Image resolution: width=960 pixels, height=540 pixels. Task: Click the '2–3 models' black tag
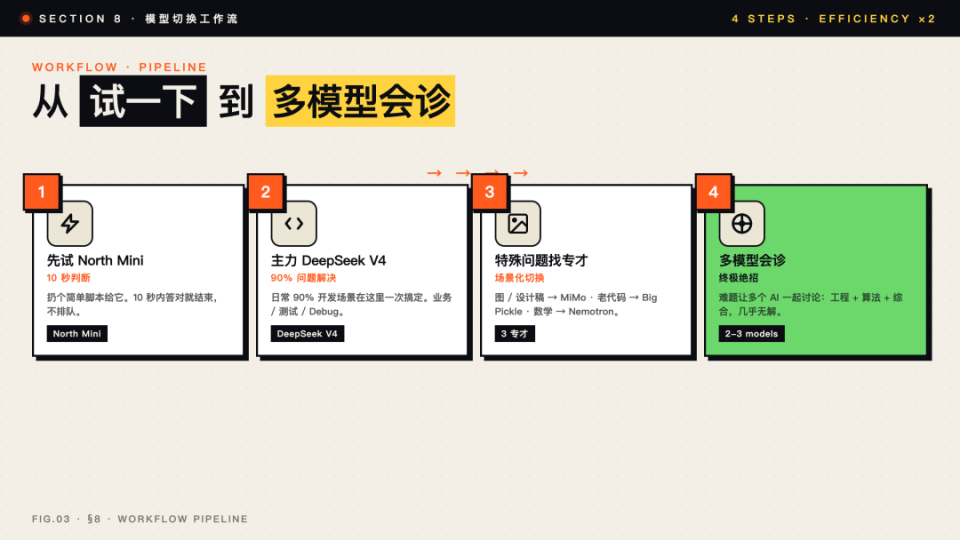(x=752, y=334)
